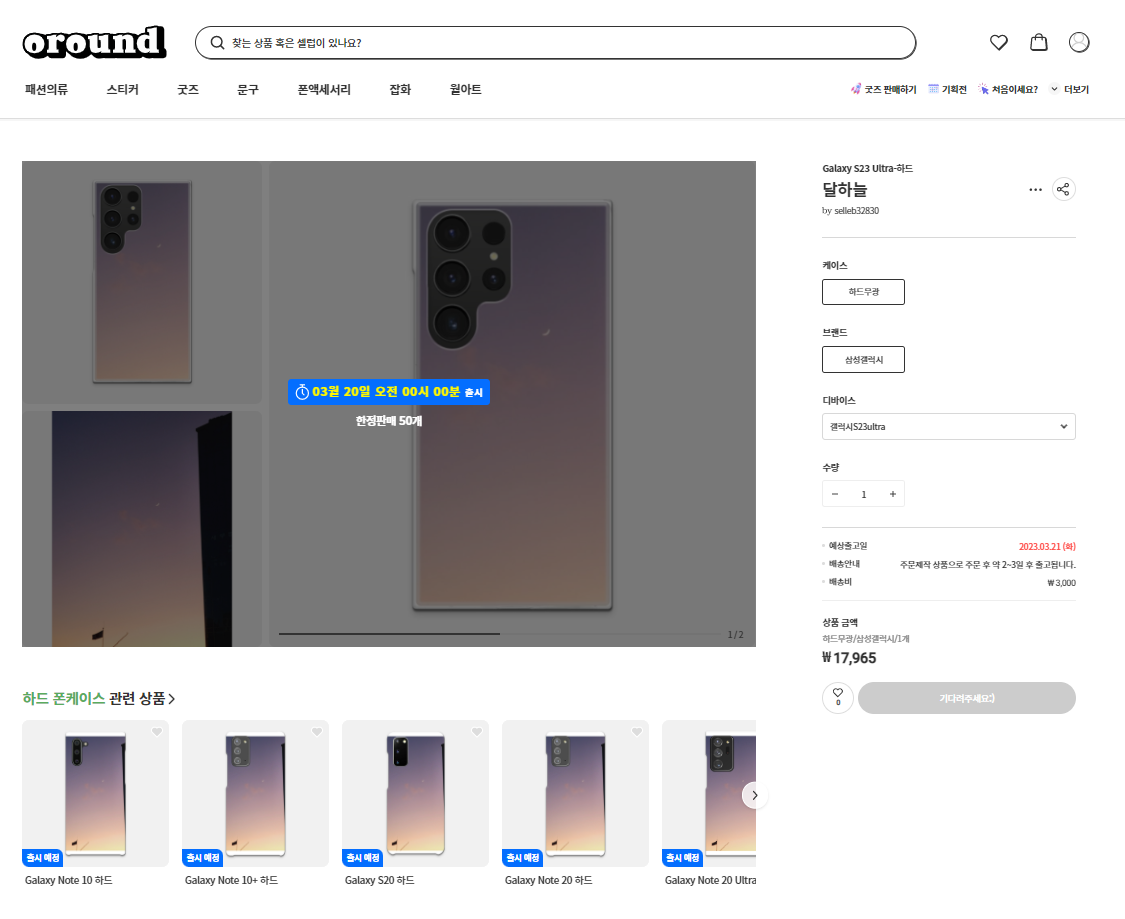
Task: Open the 잡화 menu
Action: [x=400, y=89]
